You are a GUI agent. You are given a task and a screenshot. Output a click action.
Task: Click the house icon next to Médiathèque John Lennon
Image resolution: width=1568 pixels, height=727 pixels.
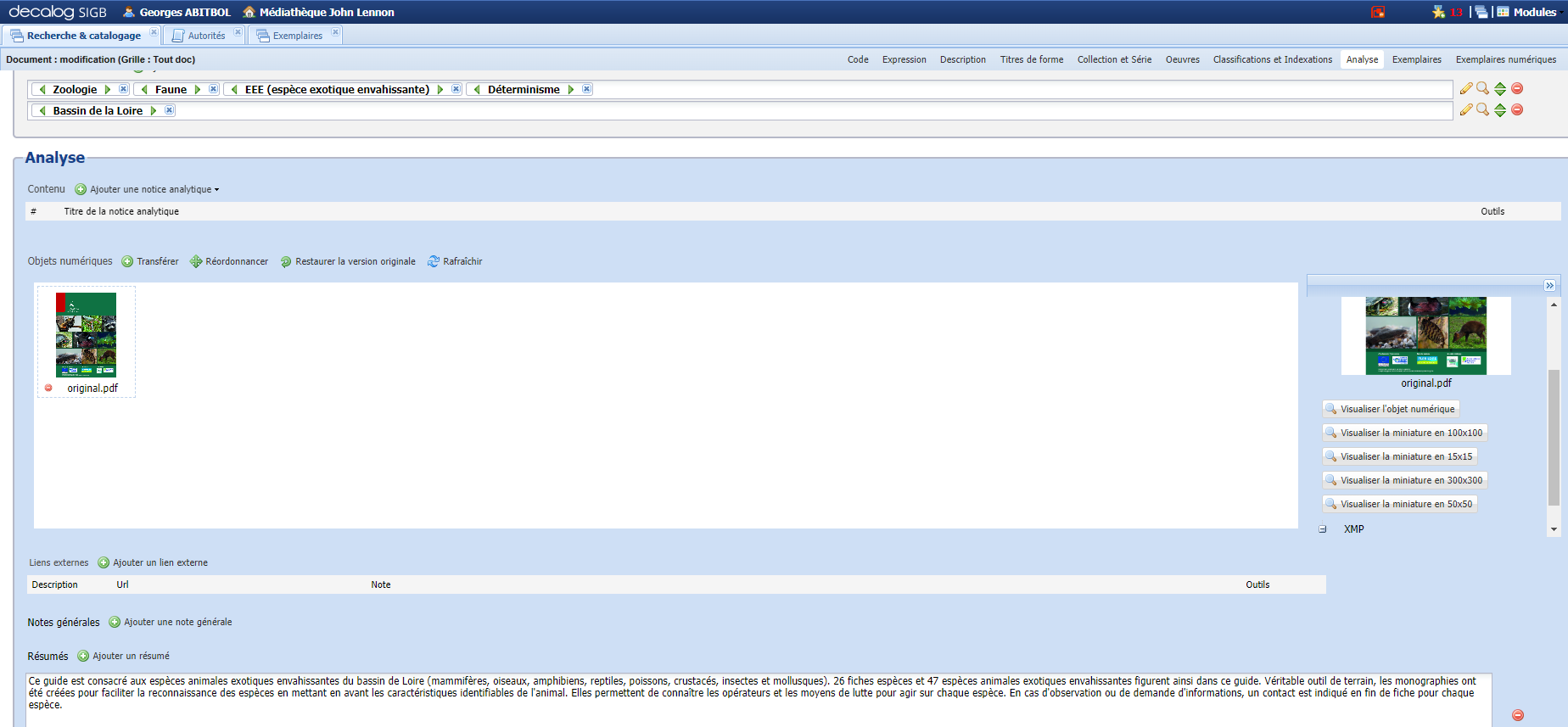pos(249,12)
